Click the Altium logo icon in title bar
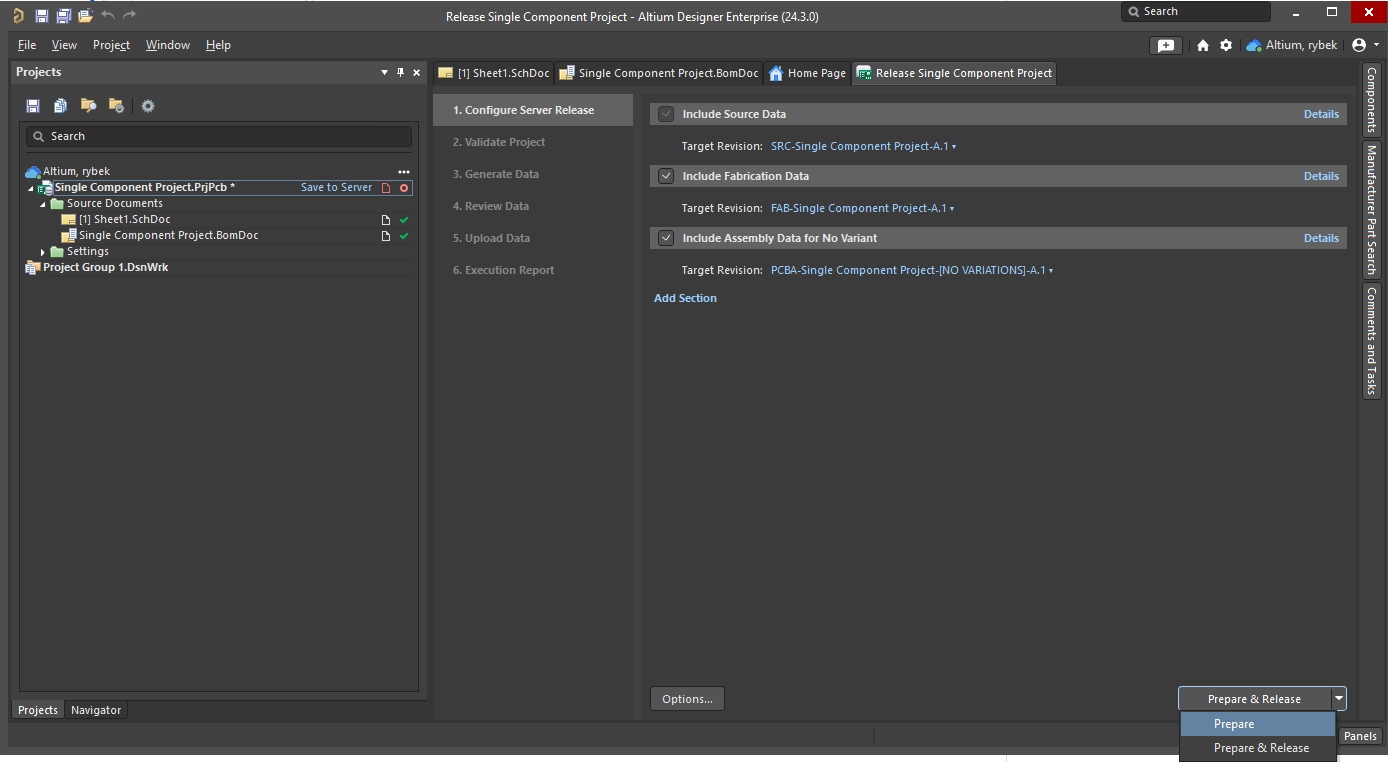This screenshot has width=1388, height=762. [18, 15]
